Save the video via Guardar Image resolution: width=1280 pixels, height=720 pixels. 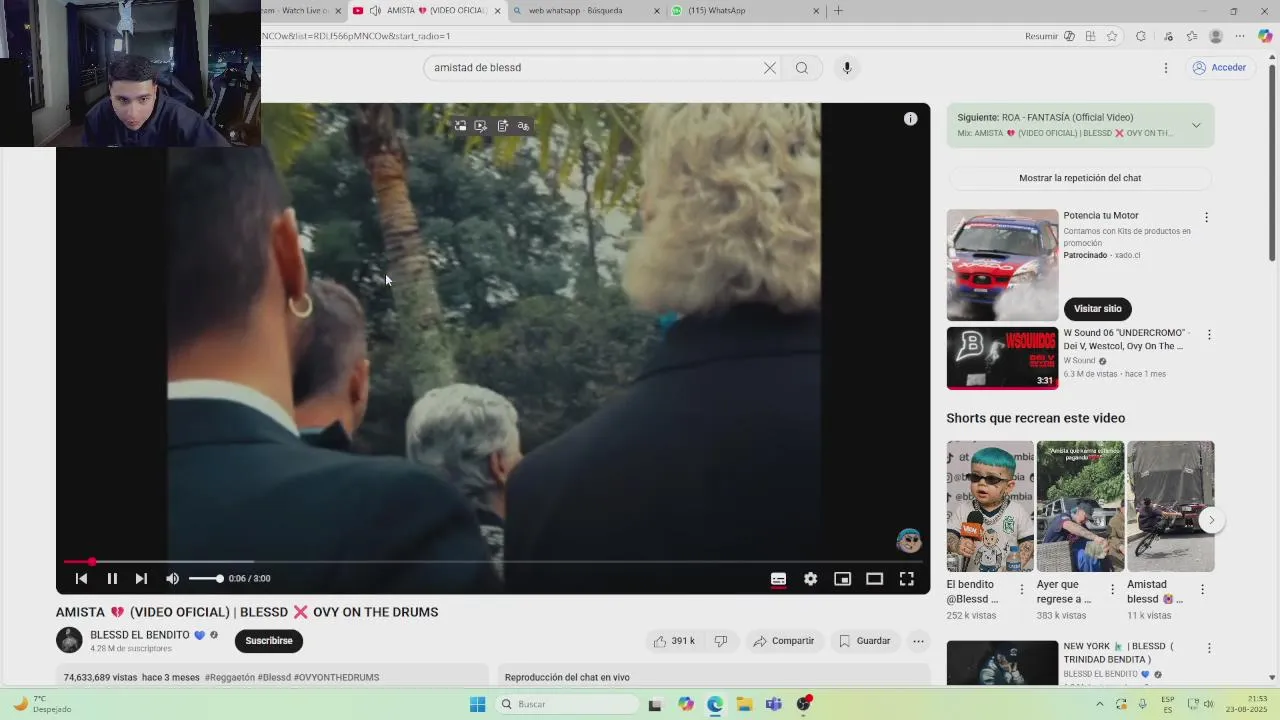tap(864, 641)
